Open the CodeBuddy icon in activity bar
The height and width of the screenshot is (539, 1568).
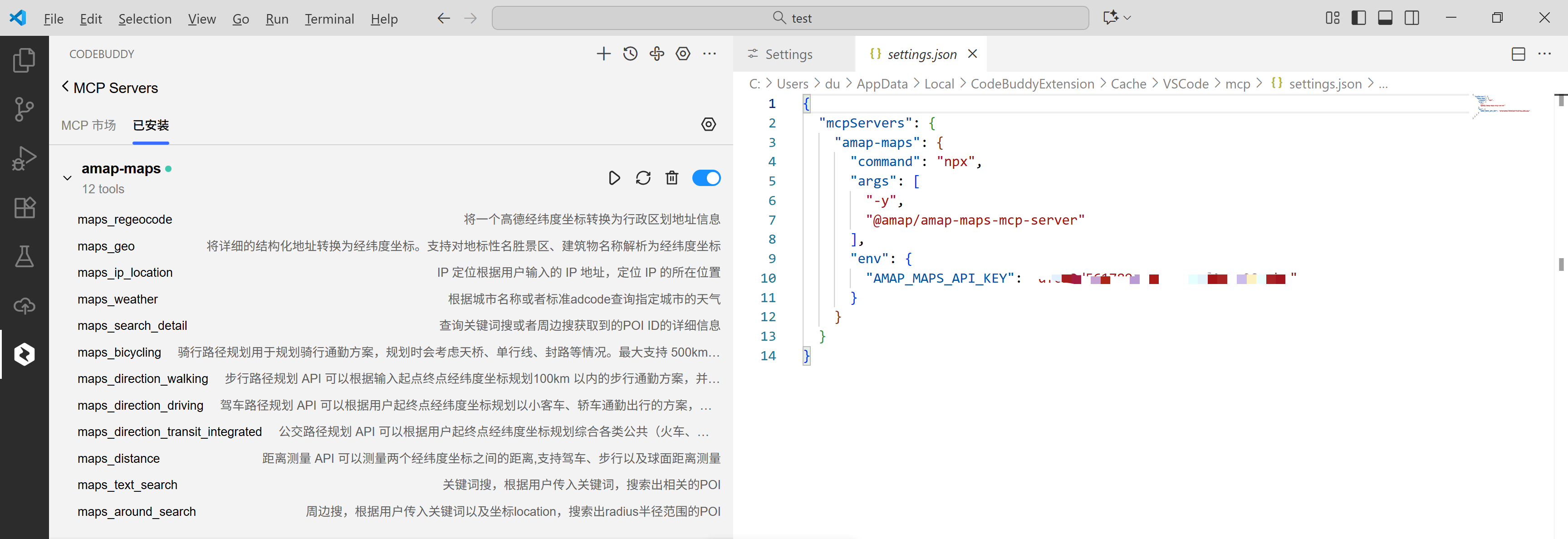click(x=24, y=354)
